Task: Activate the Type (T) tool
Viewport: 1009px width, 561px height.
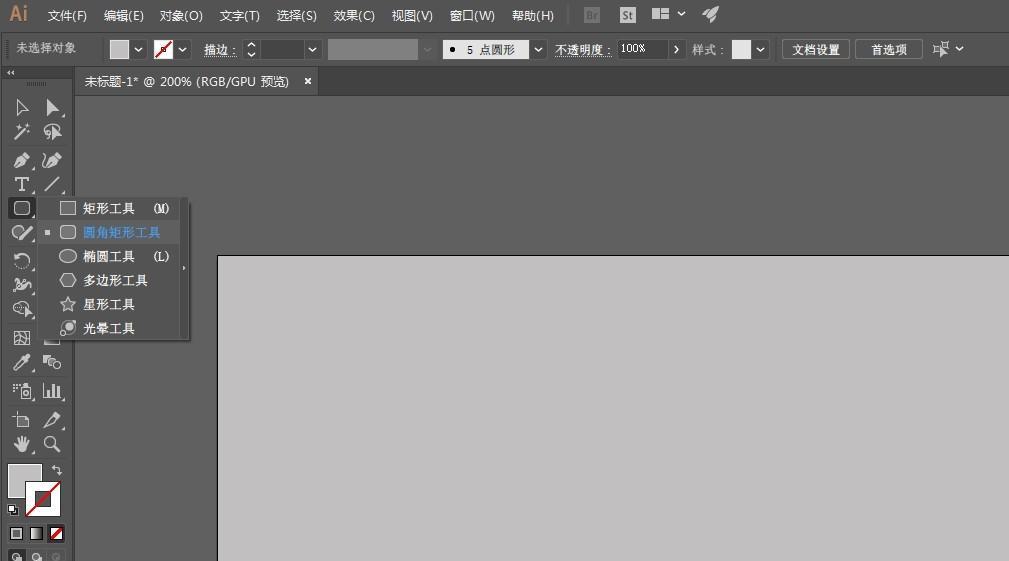Action: pyautogui.click(x=22, y=185)
